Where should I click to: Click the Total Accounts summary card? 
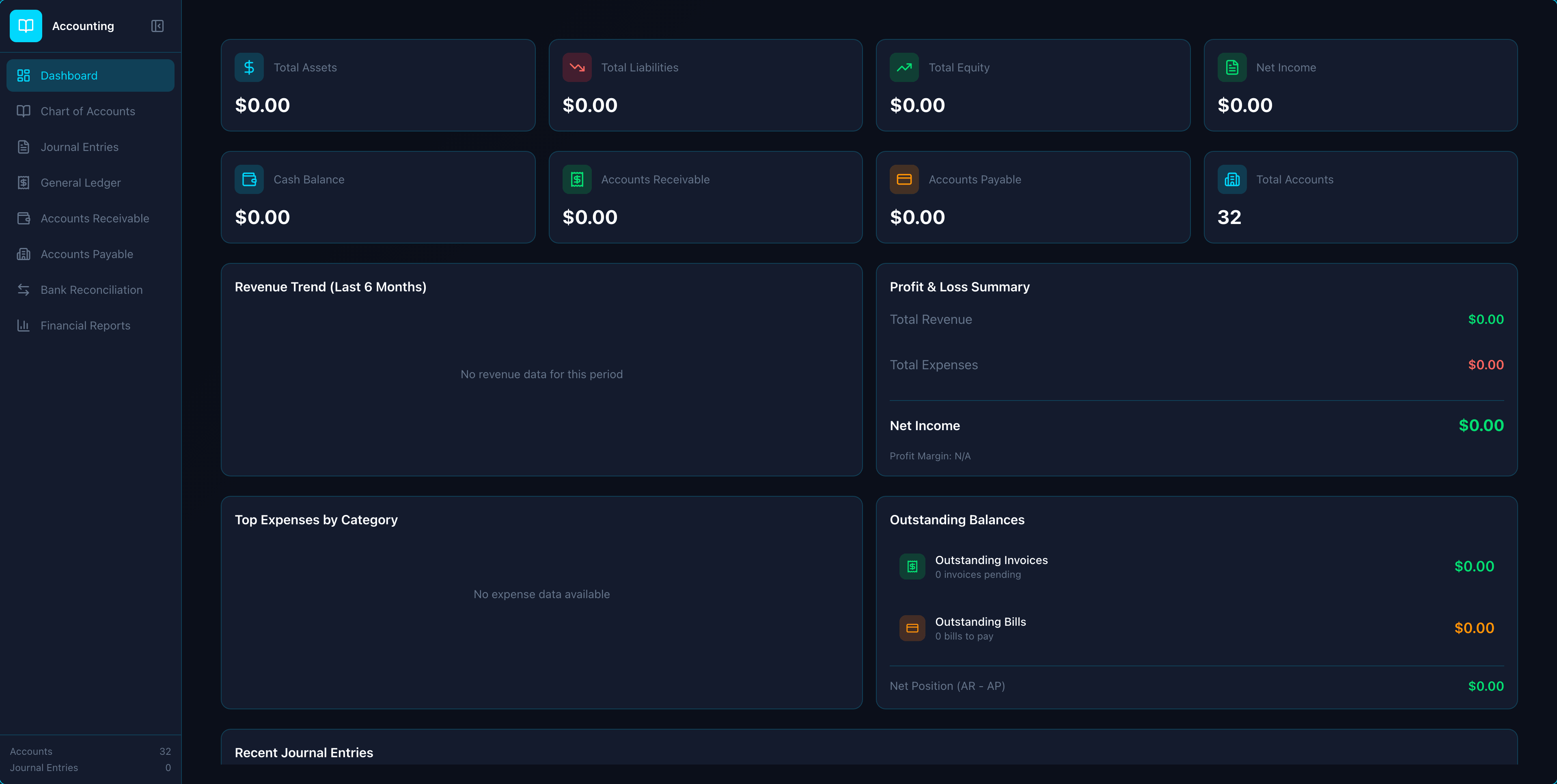pos(1361,198)
